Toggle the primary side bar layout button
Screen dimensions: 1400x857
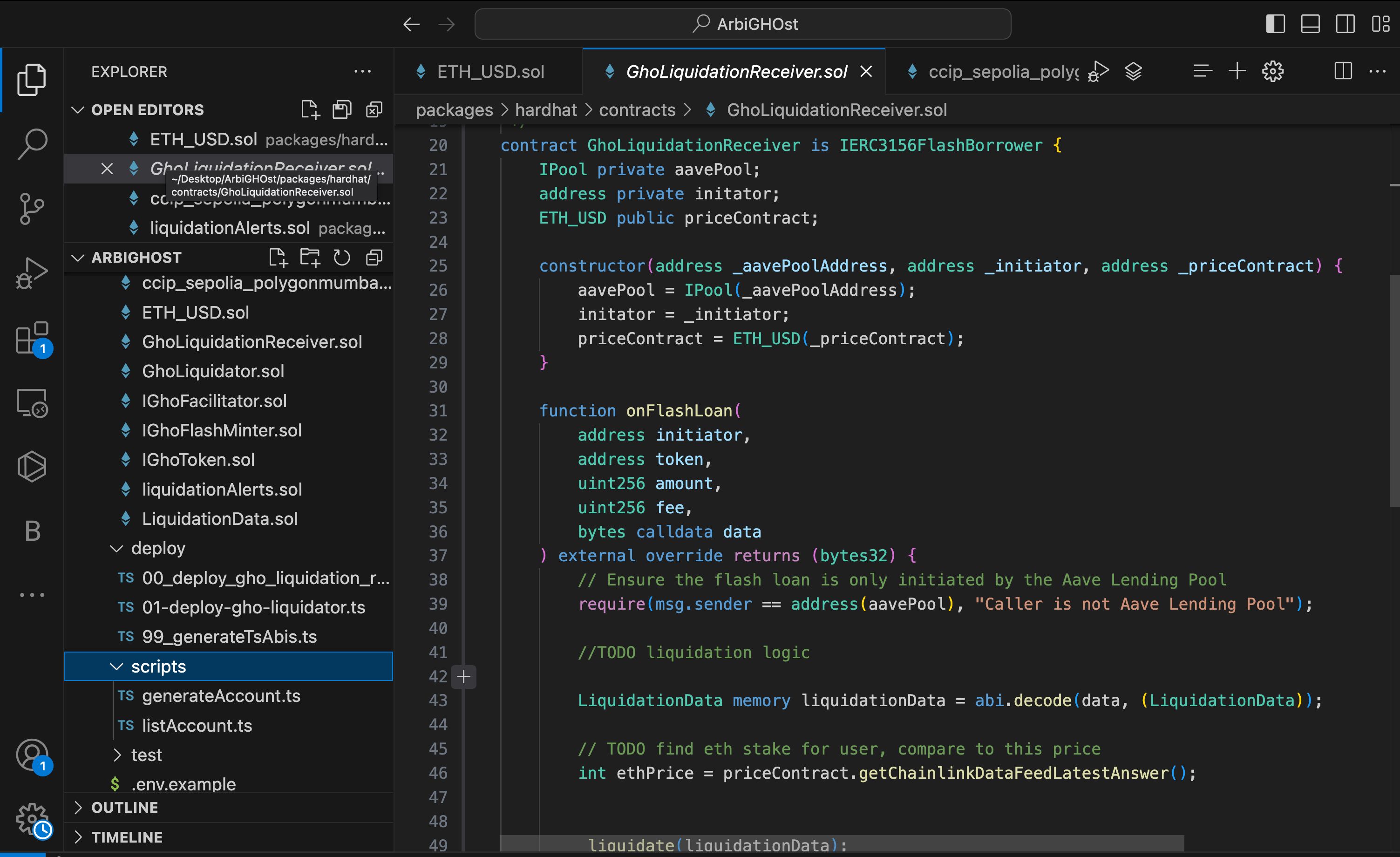(1275, 24)
